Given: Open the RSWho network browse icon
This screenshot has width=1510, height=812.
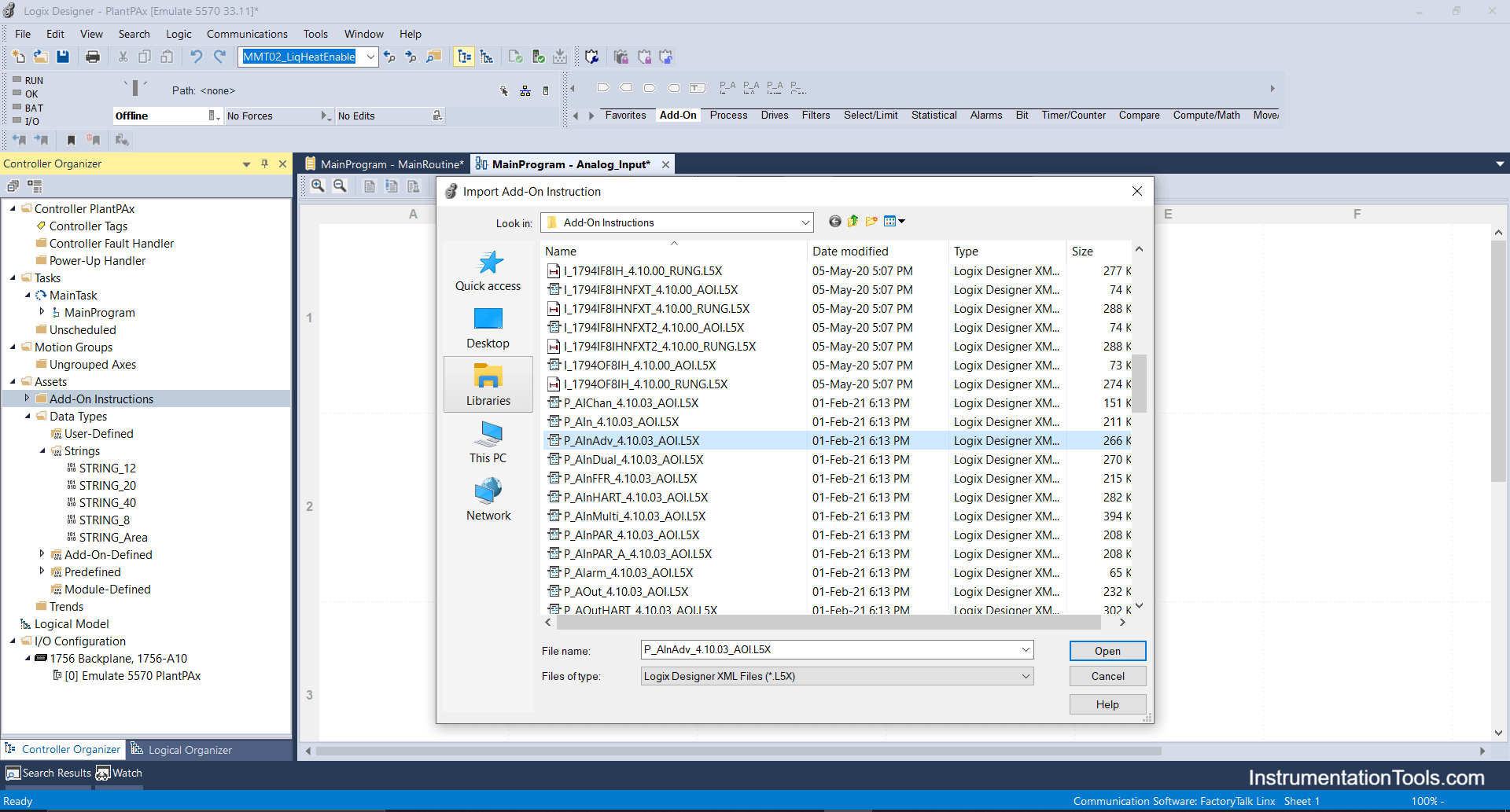Looking at the screenshot, I should [525, 91].
